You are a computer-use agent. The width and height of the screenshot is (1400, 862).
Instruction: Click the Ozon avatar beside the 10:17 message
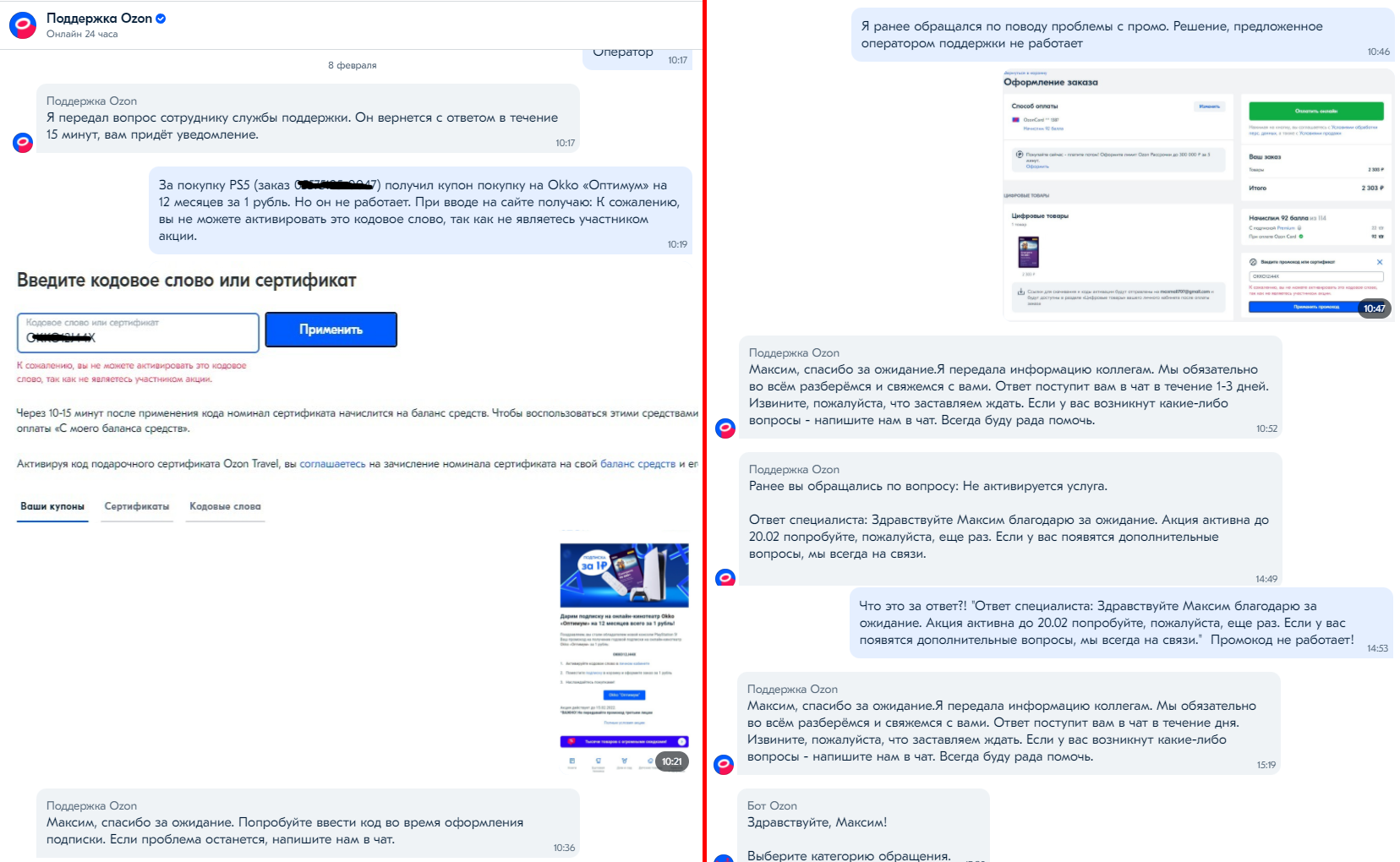click(x=23, y=143)
